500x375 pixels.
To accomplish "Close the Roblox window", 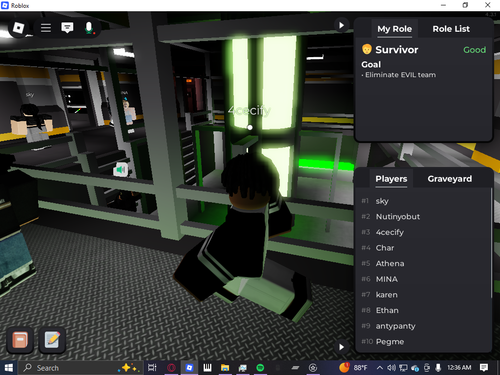I will 487,5.
